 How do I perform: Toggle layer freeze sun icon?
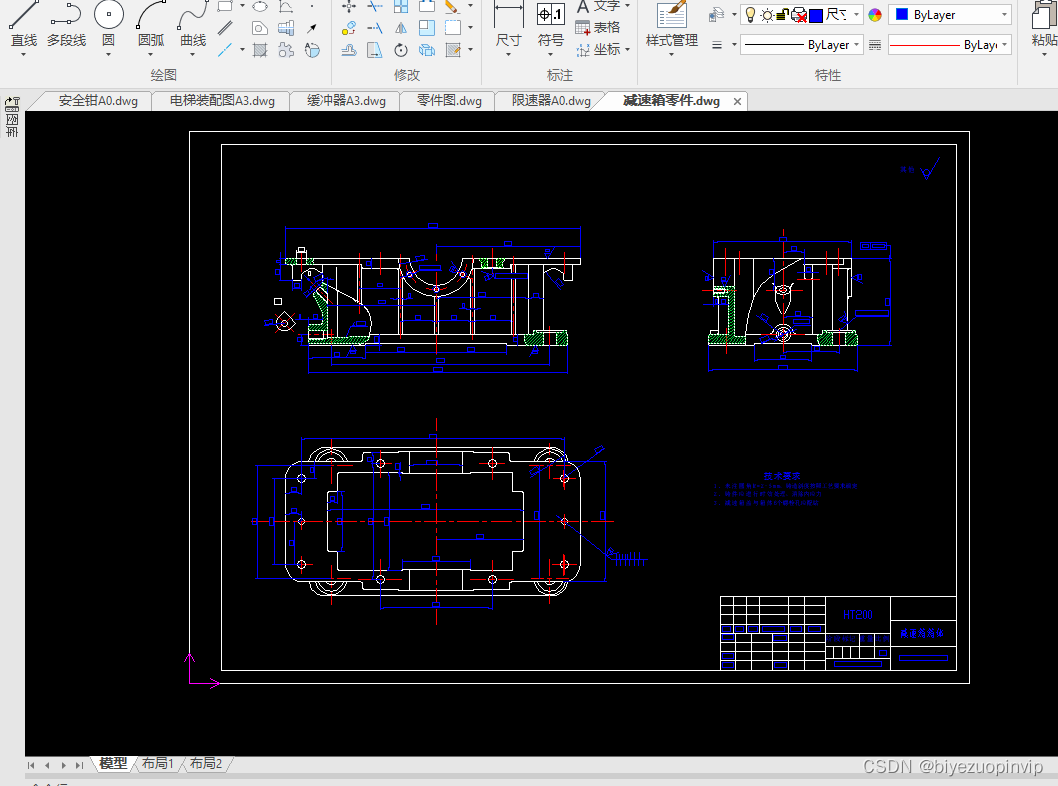(x=767, y=15)
